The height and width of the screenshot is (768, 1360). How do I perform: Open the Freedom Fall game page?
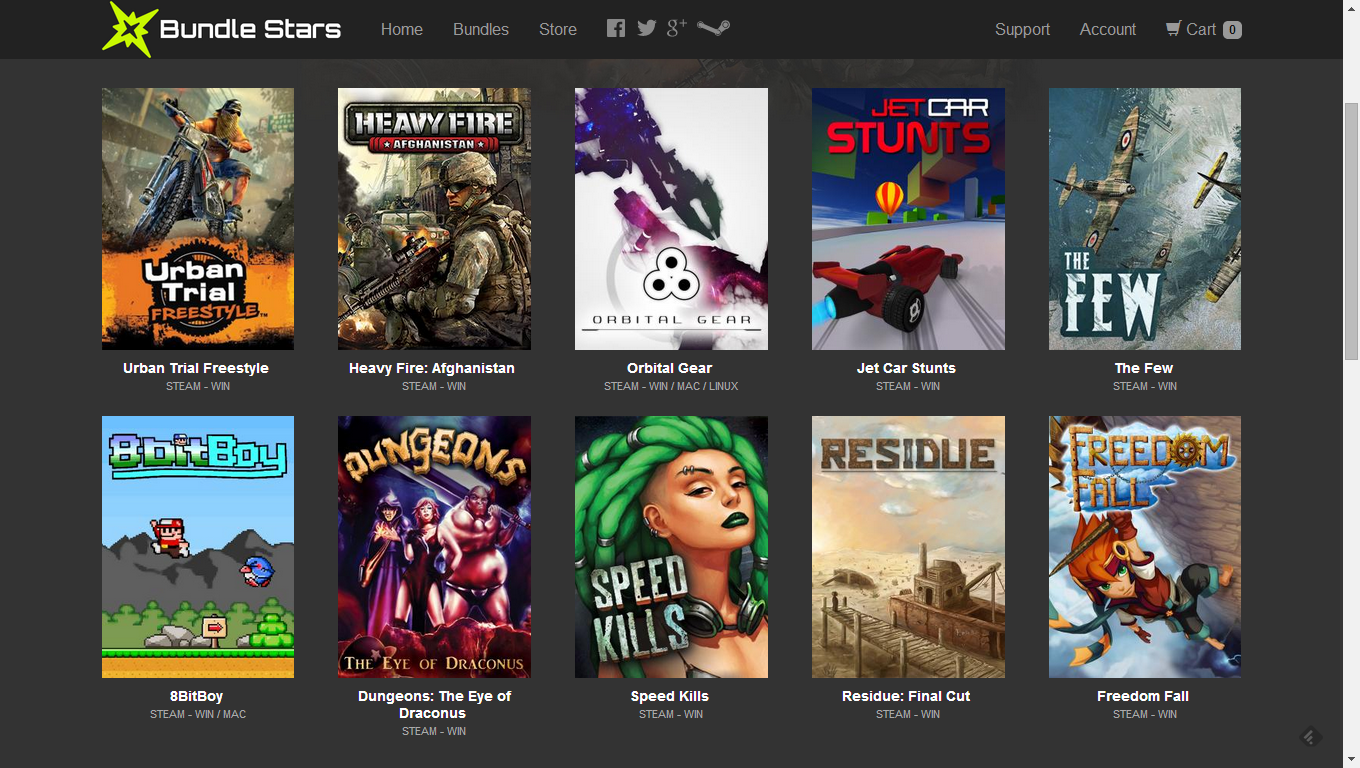[1143, 695]
